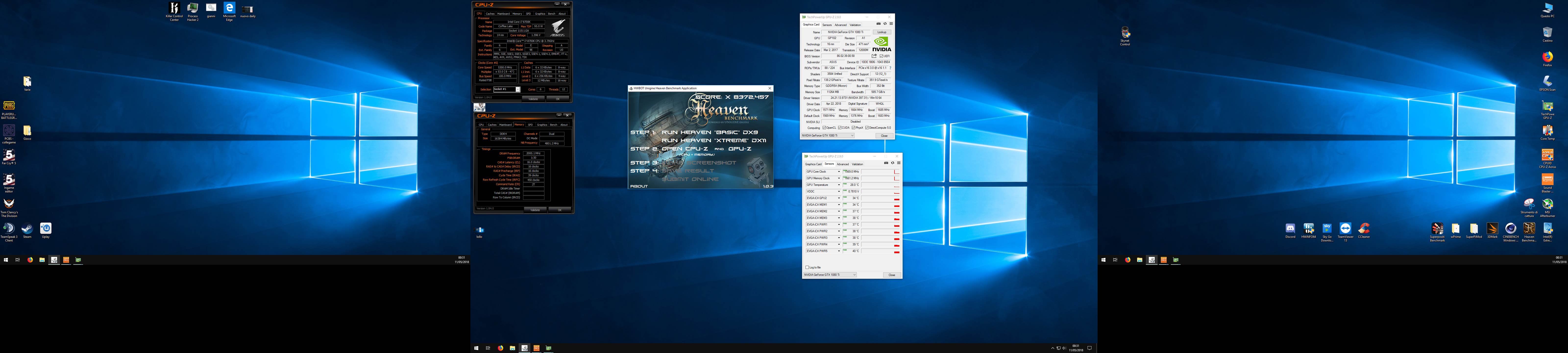Switch to Advanced tab in GPU-Z Graphics Card window
Image resolution: width=1568 pixels, height=353 pixels.
click(x=841, y=25)
